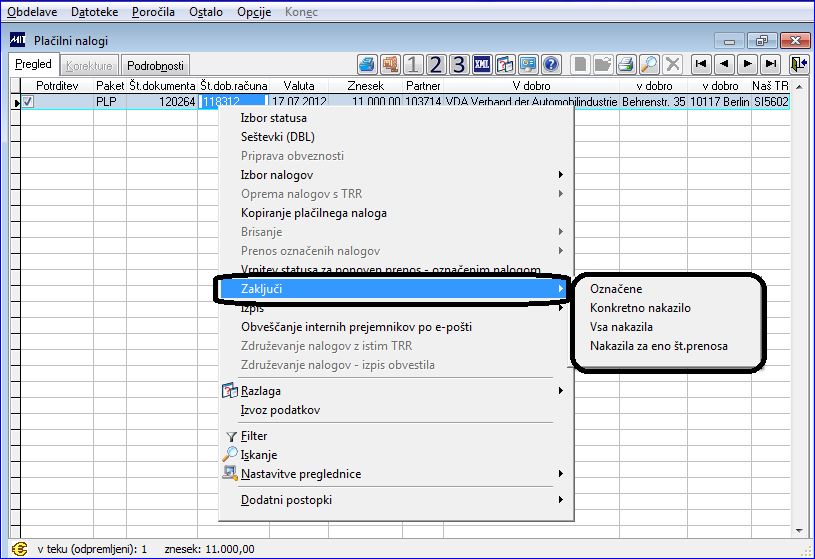Select Izvoz podatkov in context menu

pyautogui.click(x=280, y=410)
